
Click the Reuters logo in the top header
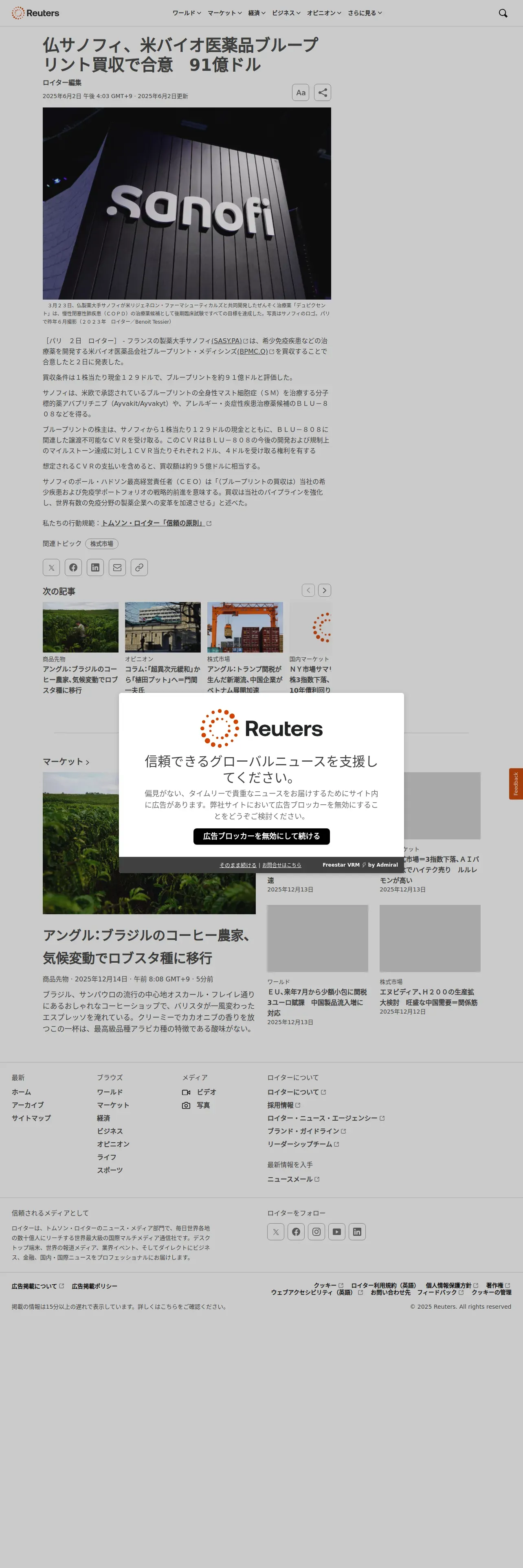coord(35,13)
